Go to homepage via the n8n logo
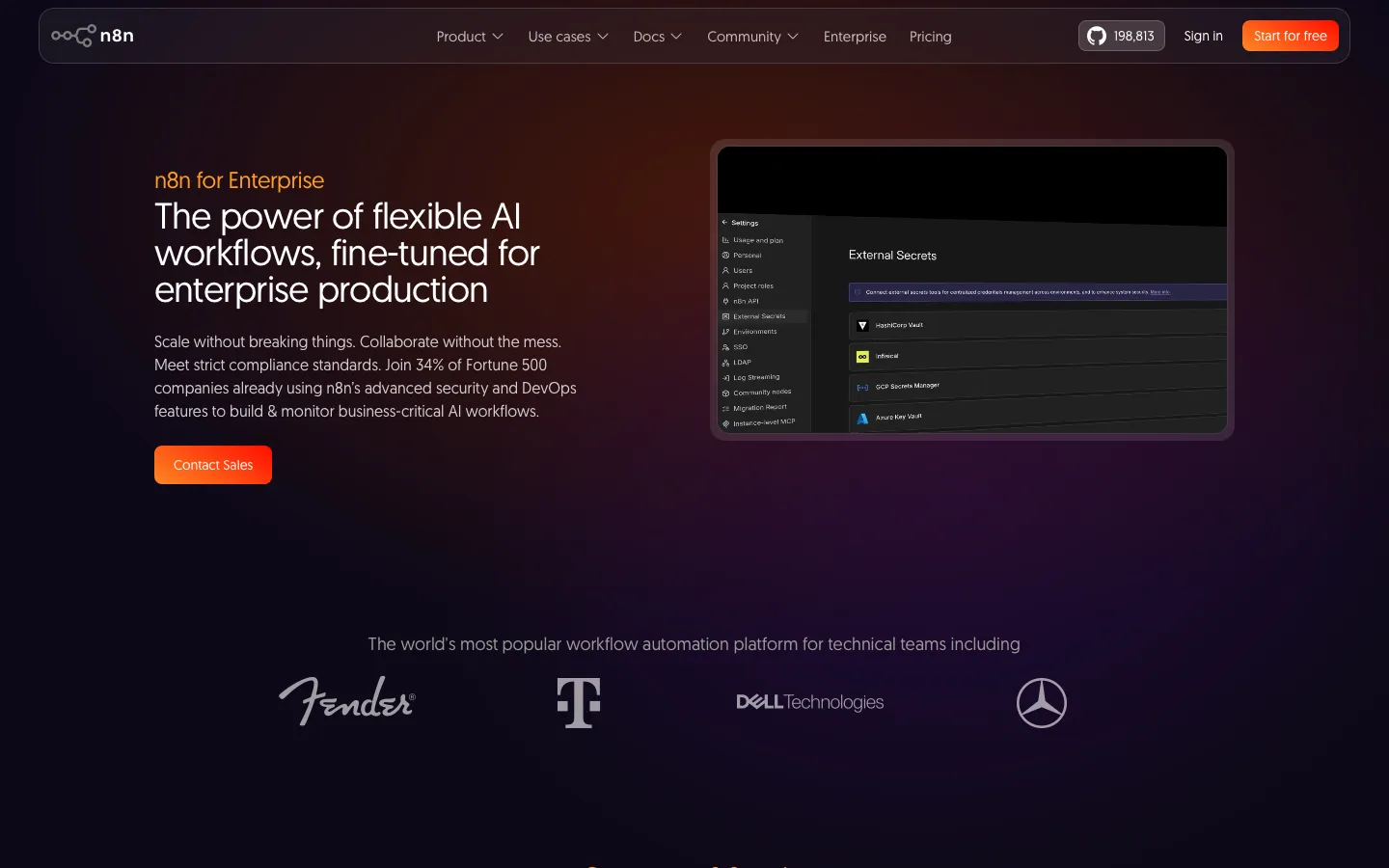 (93, 36)
